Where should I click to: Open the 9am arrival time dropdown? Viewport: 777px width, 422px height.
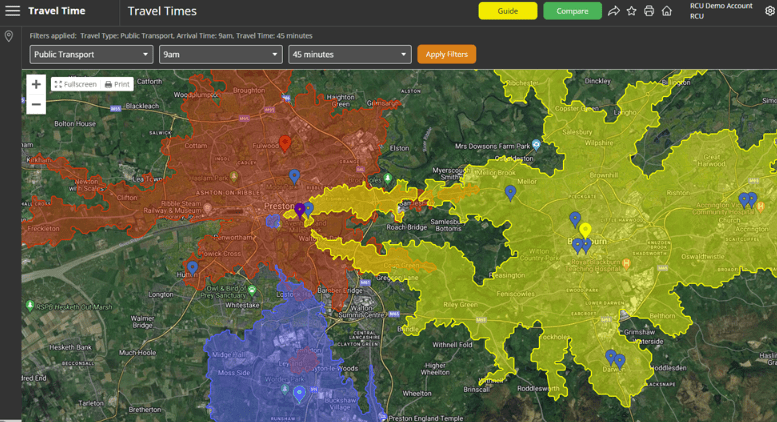(220, 54)
